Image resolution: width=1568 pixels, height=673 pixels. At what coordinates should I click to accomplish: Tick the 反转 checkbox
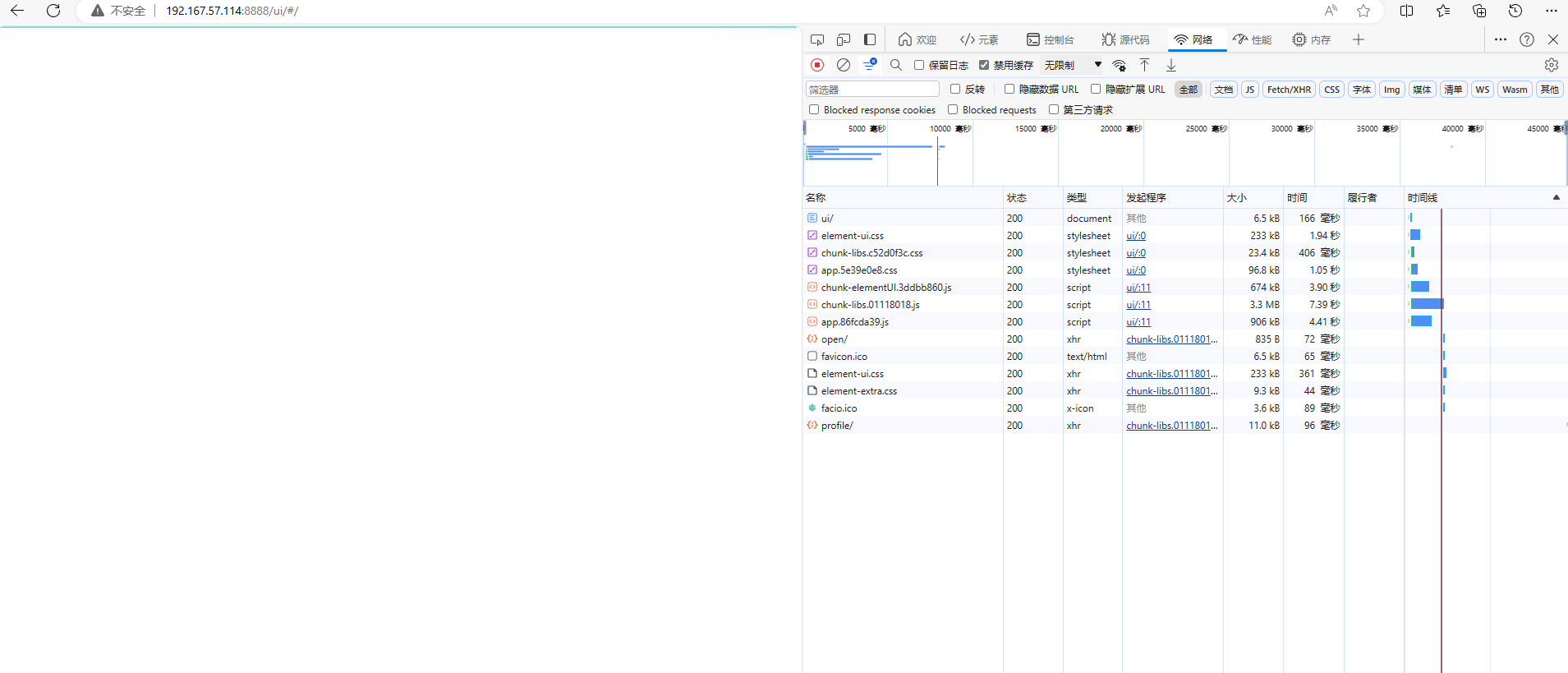pyautogui.click(x=955, y=89)
